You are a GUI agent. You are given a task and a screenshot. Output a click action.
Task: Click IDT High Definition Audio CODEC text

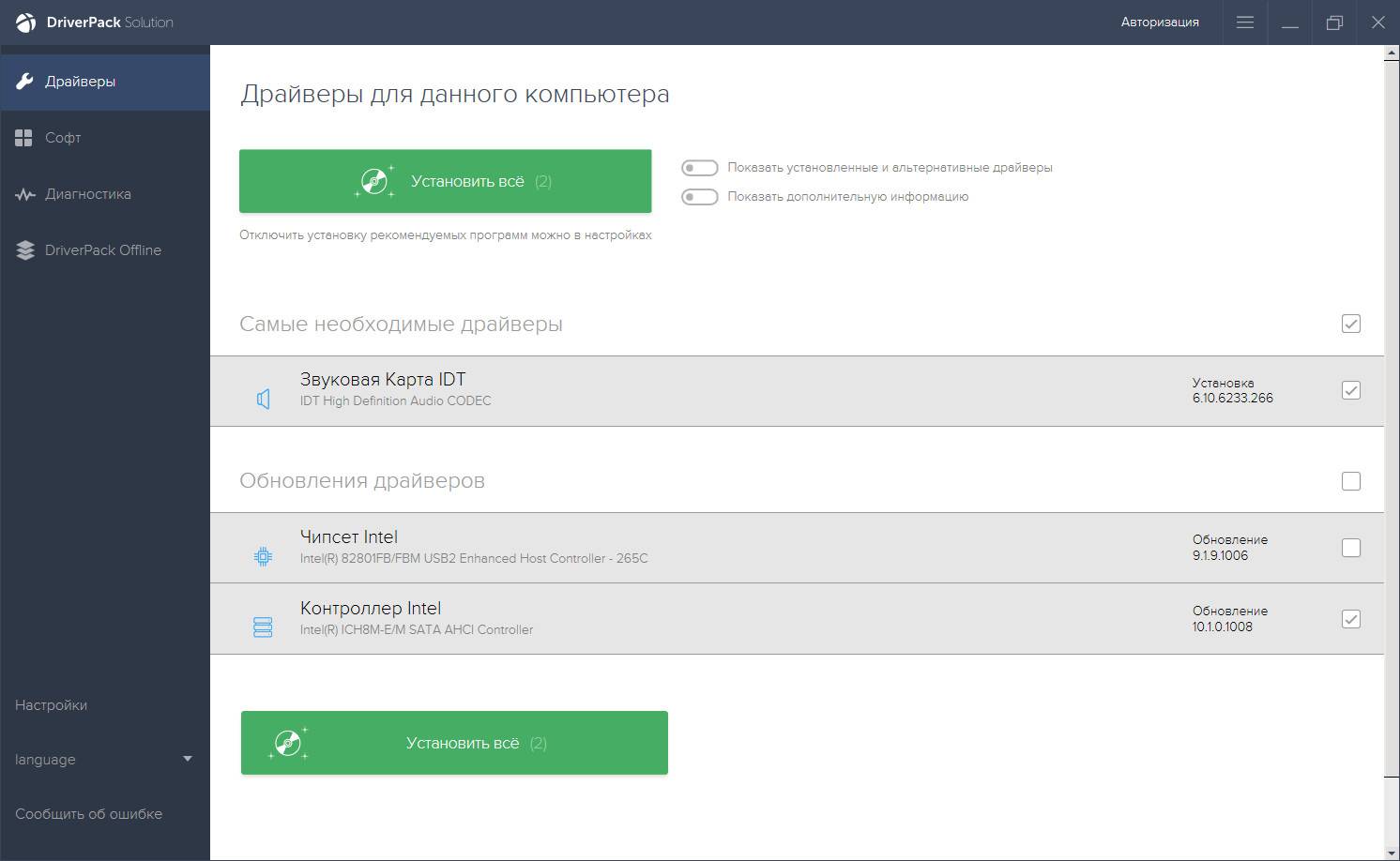[x=396, y=400]
